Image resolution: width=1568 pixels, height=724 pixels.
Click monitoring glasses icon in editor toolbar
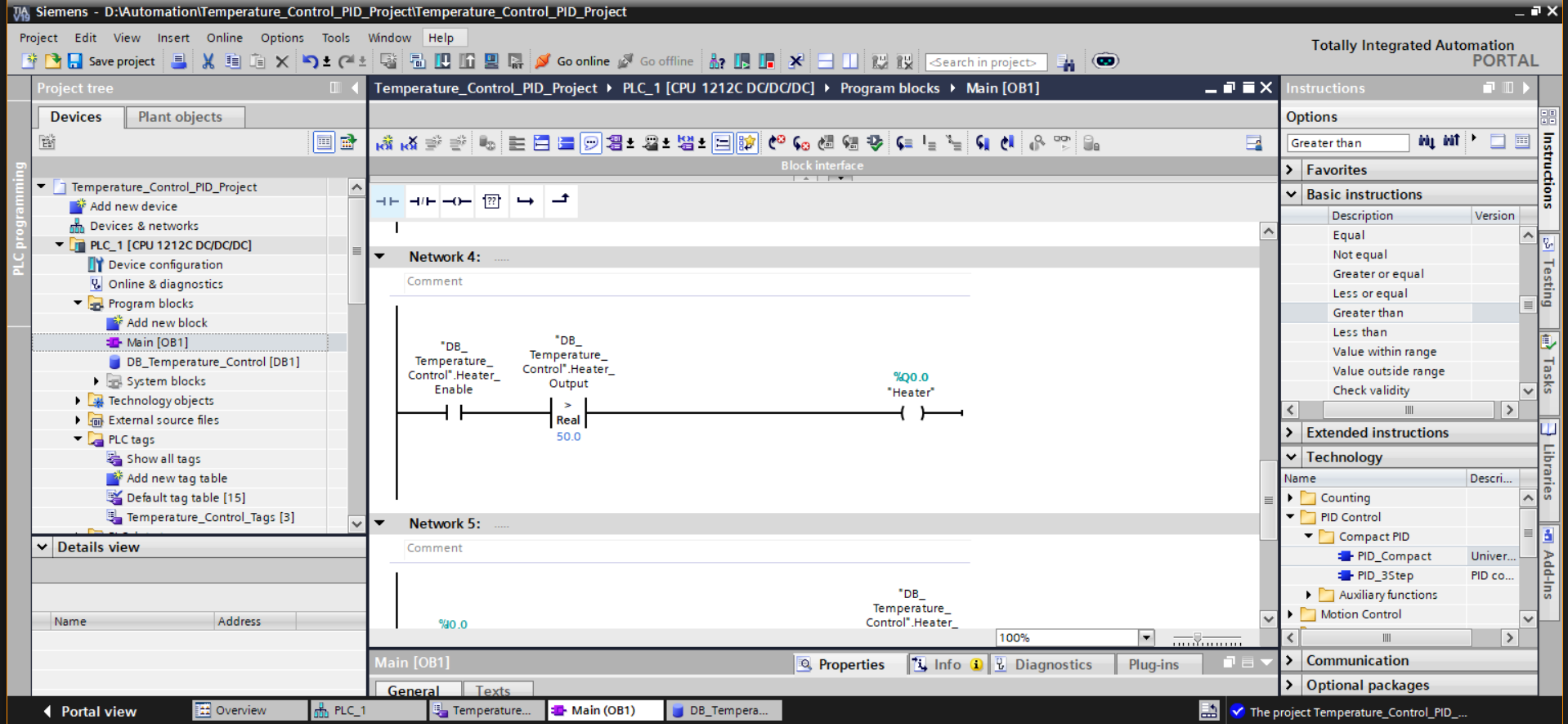point(1062,142)
